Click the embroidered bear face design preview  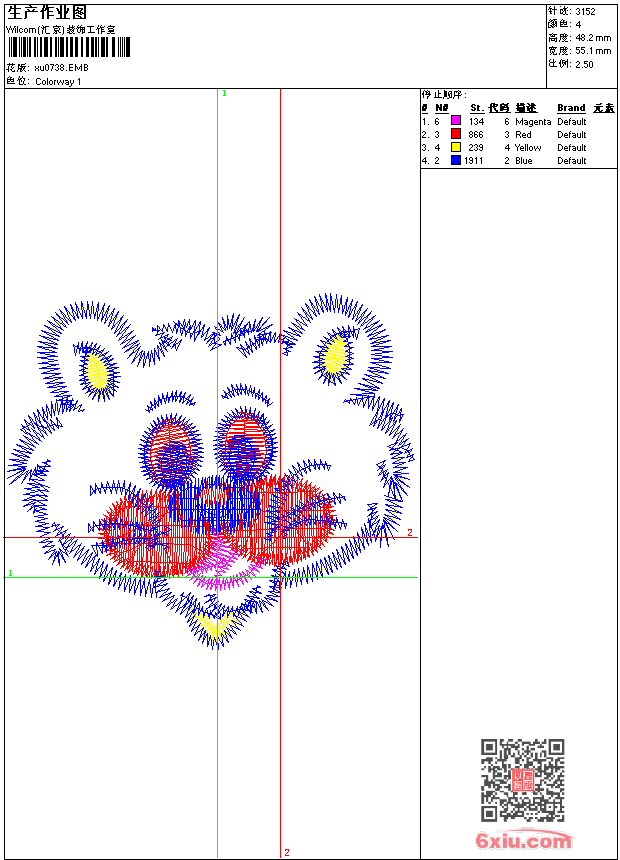pos(211,472)
